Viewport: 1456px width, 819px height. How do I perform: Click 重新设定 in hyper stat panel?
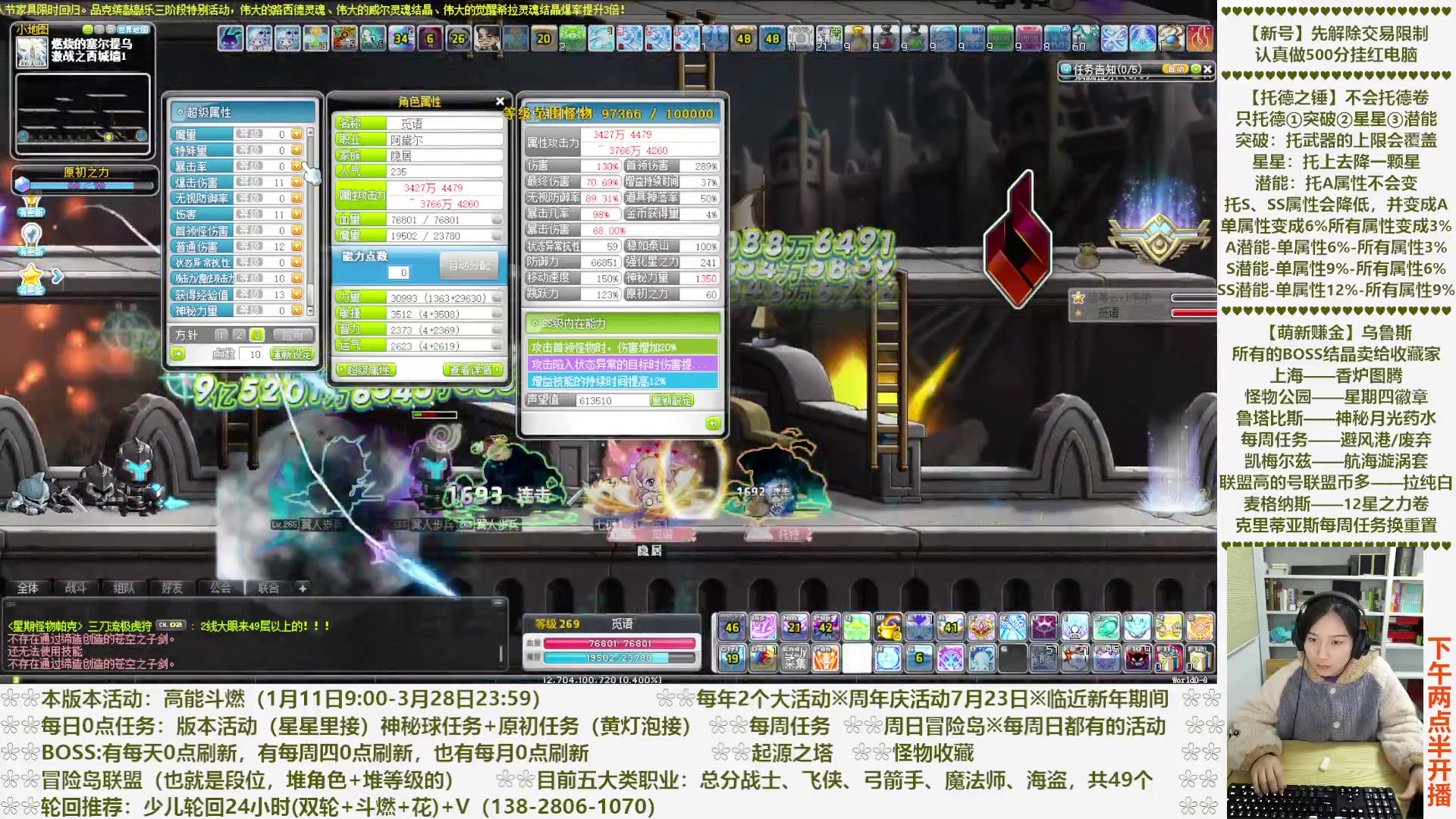(x=292, y=354)
